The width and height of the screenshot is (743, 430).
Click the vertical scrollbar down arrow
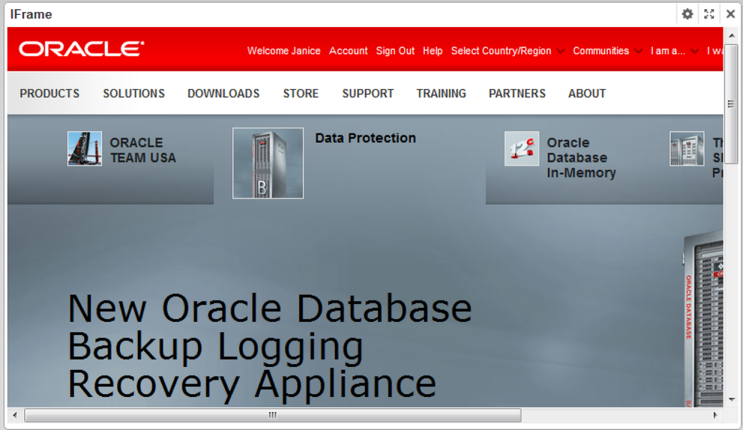coord(732,399)
